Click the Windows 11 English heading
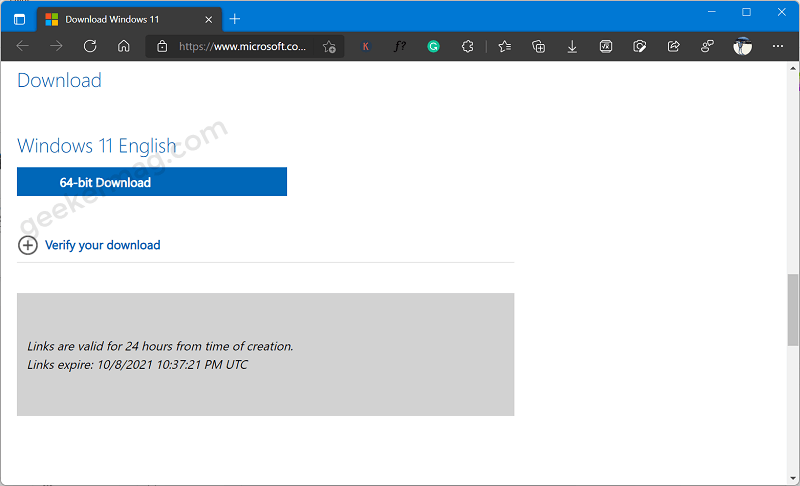This screenshot has width=800, height=486. click(97, 146)
